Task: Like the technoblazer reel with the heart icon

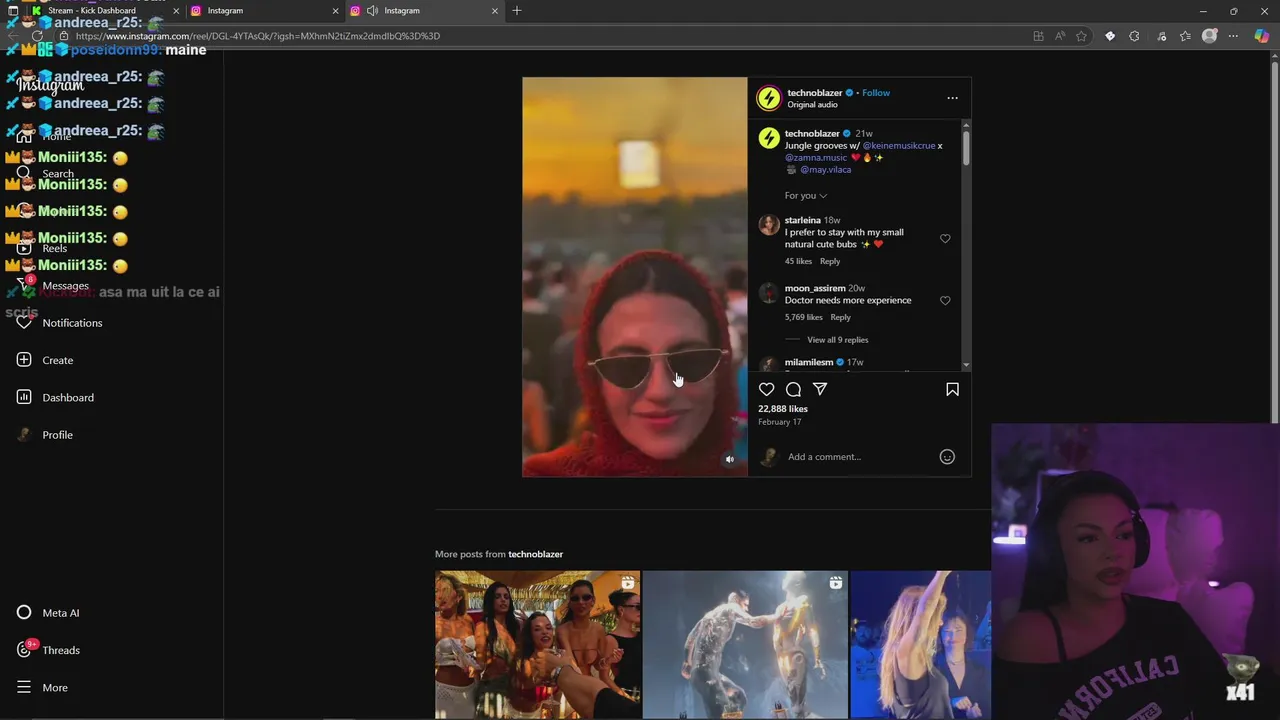Action: [766, 389]
